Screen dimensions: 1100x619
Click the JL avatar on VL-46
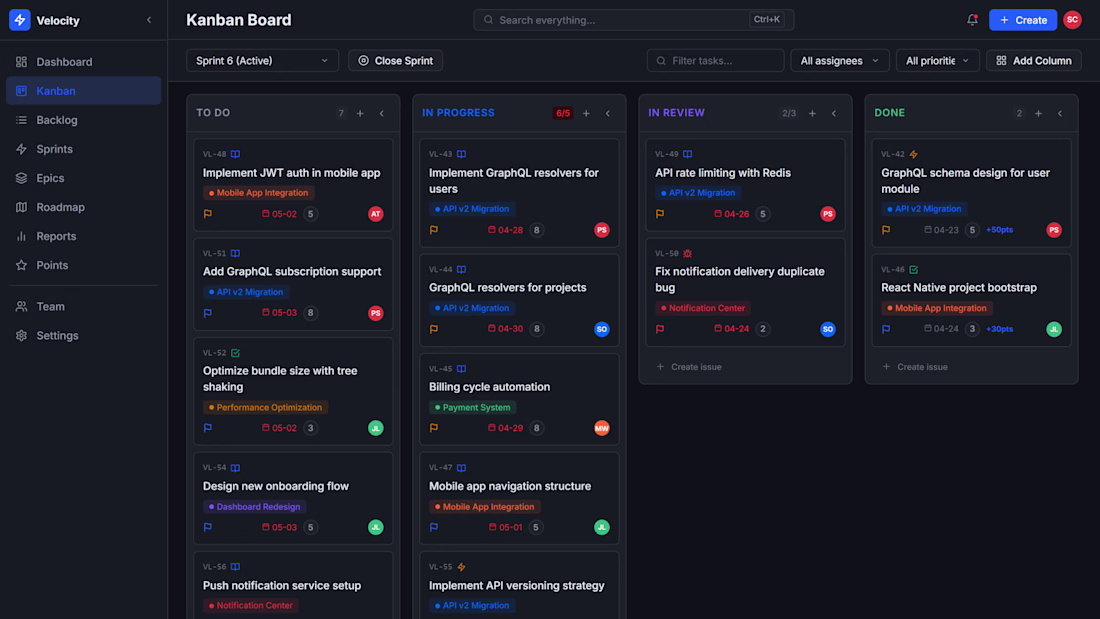click(x=1054, y=329)
